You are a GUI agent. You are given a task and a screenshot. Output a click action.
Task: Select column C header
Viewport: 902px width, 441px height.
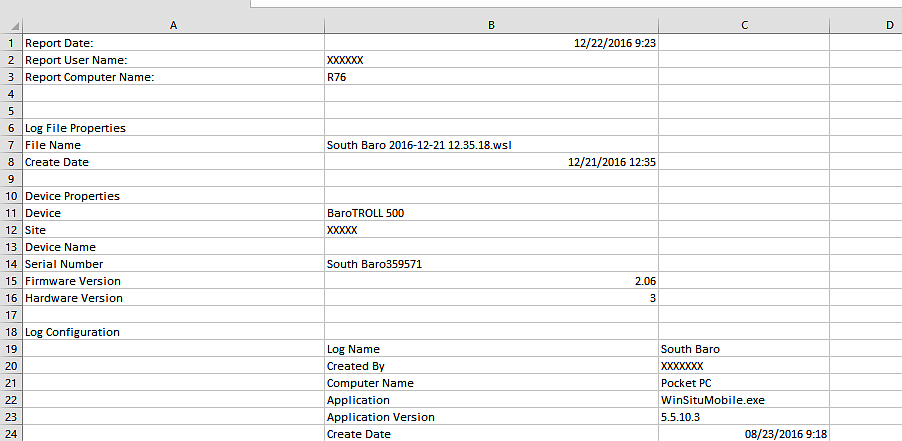[744, 25]
